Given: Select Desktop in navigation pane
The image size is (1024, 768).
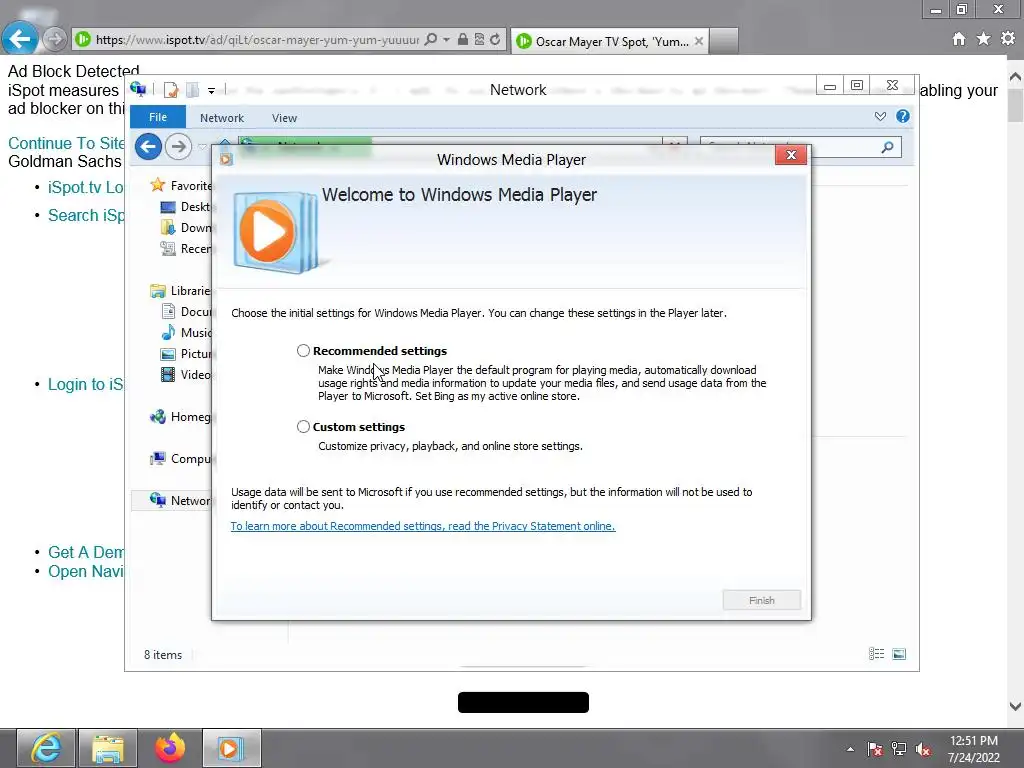Looking at the screenshot, I should click(x=186, y=206).
